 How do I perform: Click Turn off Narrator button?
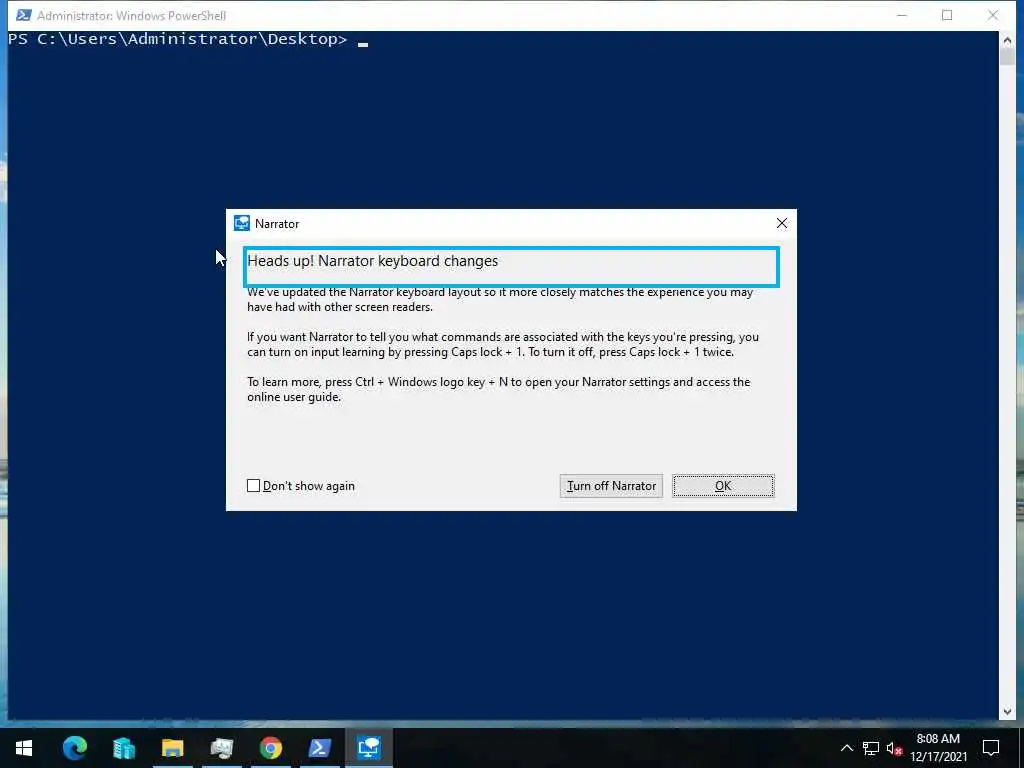tap(611, 486)
